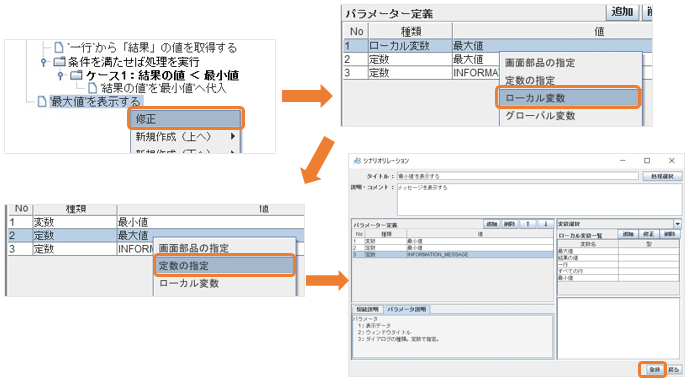
Task: Click the 処理選択 button
Action: [x=662, y=176]
